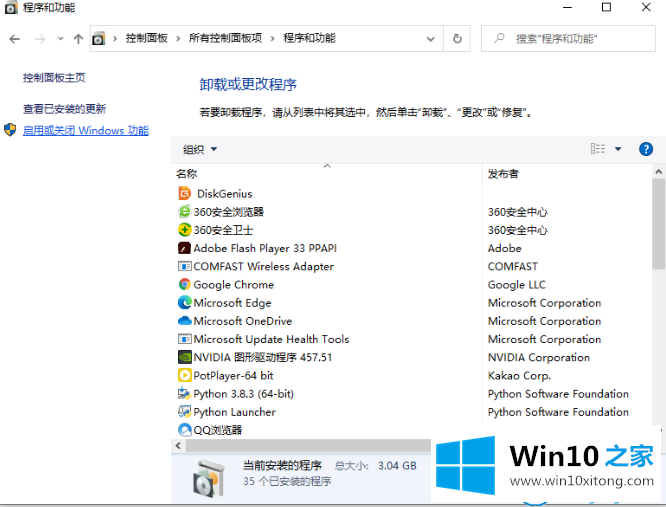The width and height of the screenshot is (666, 507).
Task: Select the 360安全卫士 icon
Action: click(184, 230)
